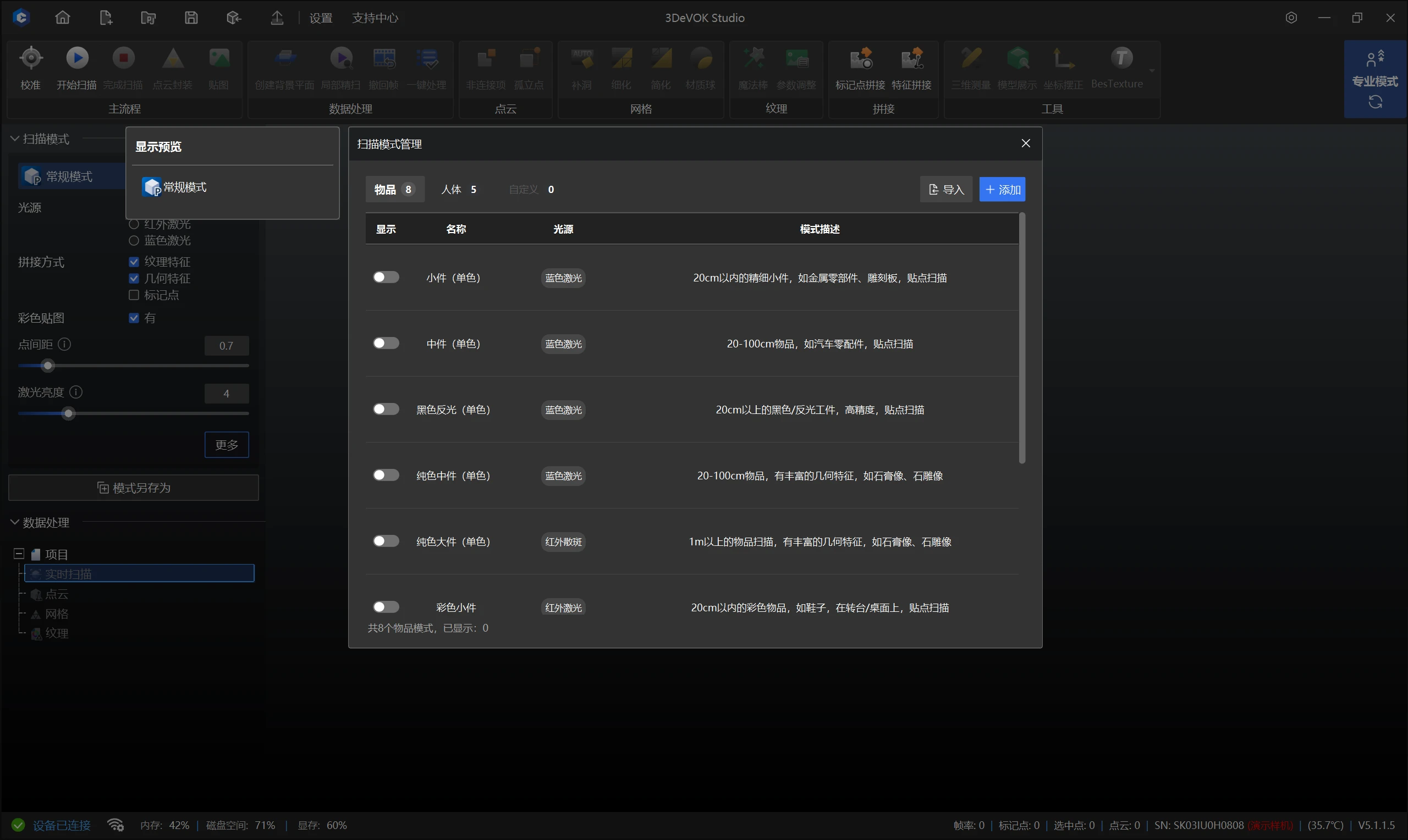The width and height of the screenshot is (1408, 840).
Task: Open the 特征拼接 feature stitching tool
Action: 911,59
